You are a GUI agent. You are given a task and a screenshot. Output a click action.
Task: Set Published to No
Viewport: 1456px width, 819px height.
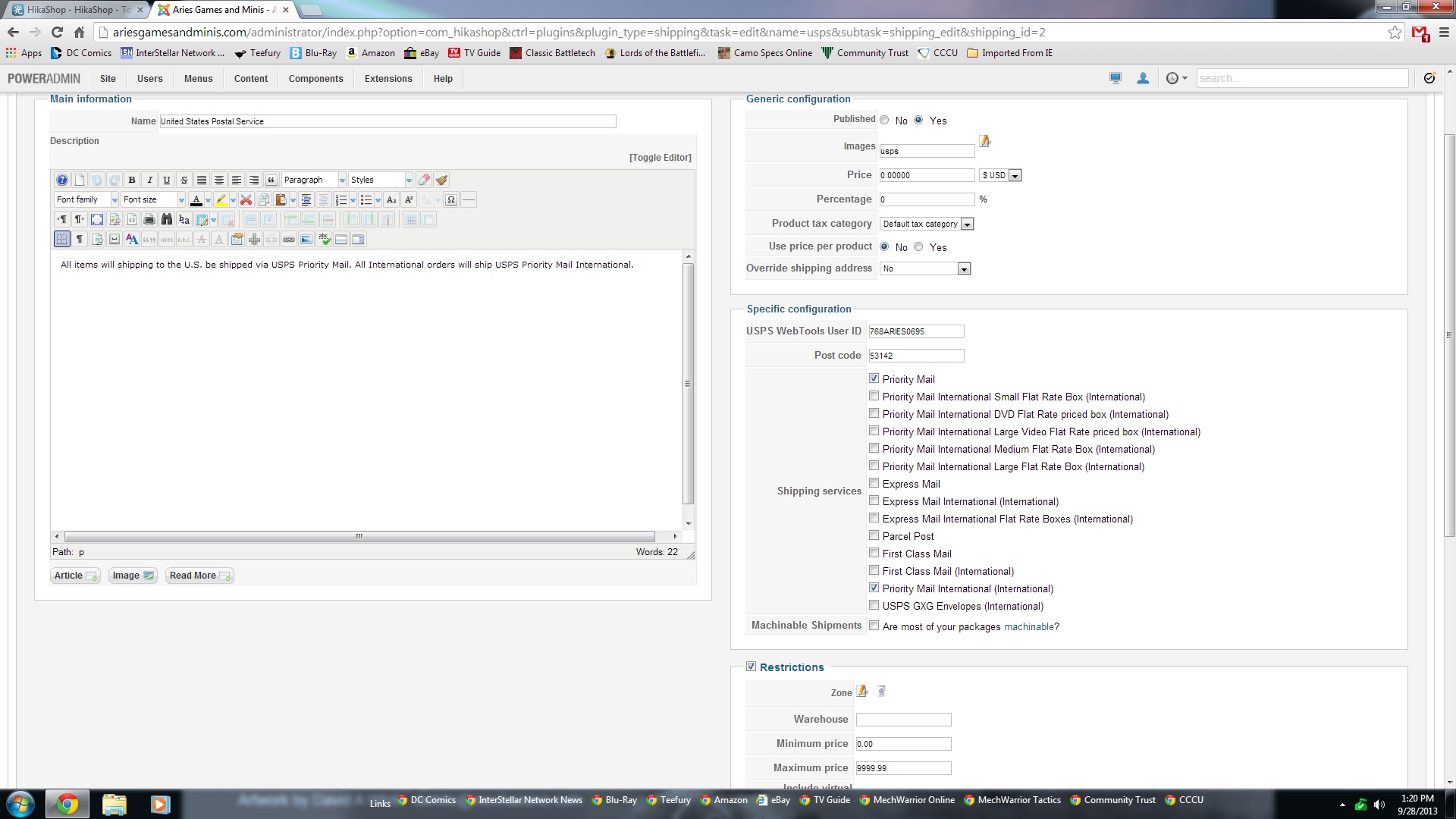[x=884, y=120]
